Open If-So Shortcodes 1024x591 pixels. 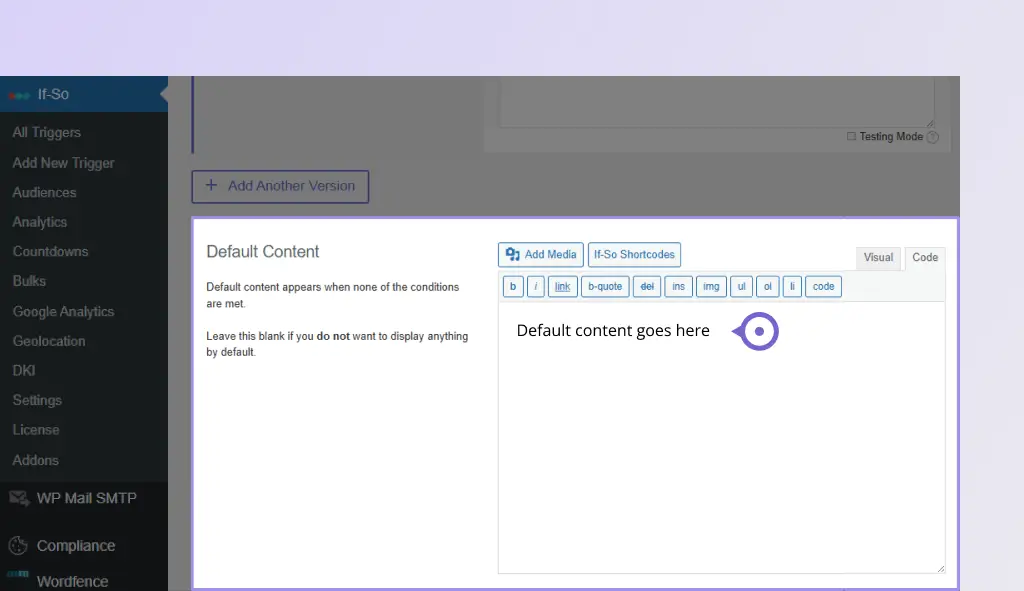[x=634, y=255]
